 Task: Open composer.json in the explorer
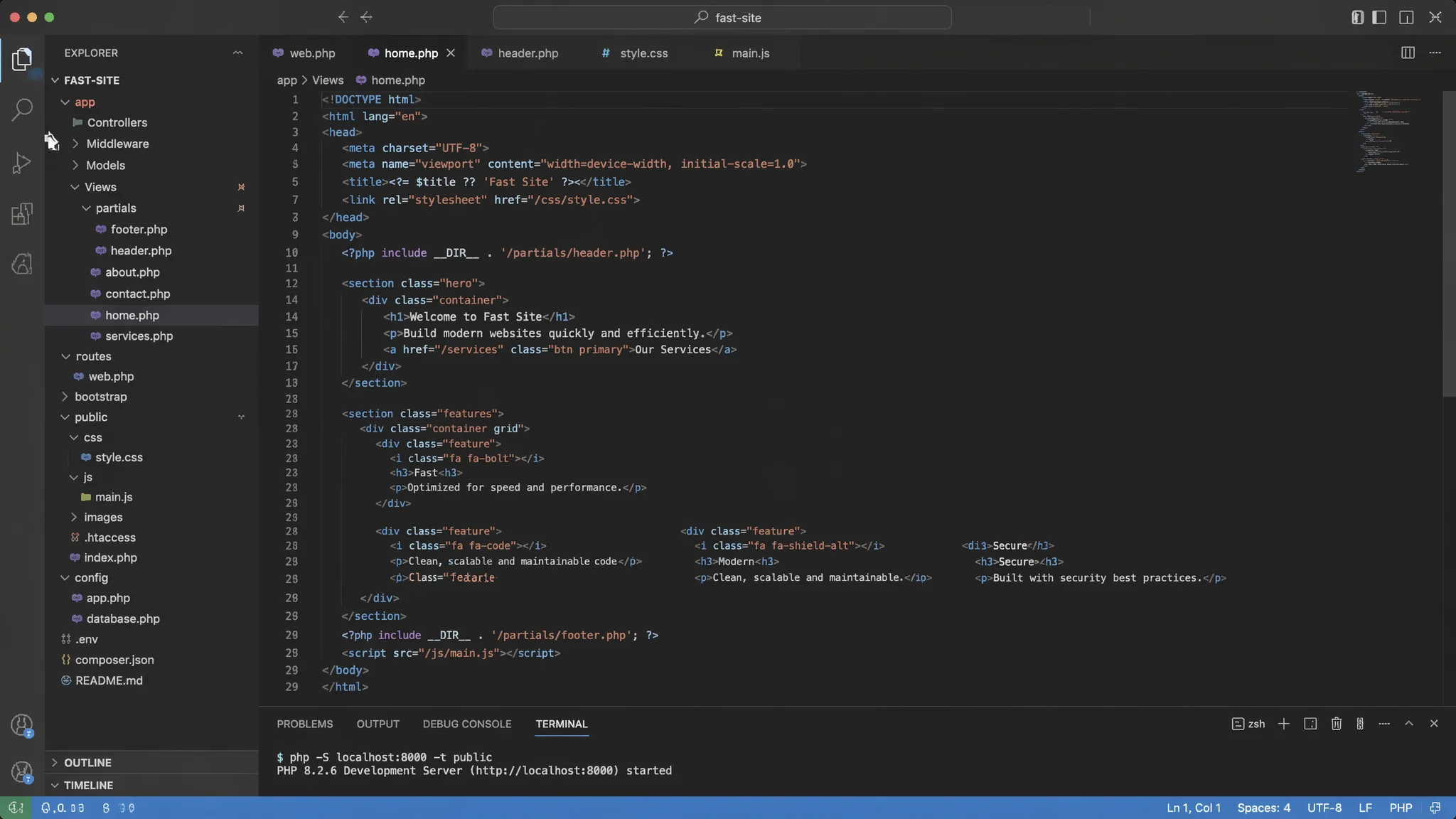coord(114,660)
